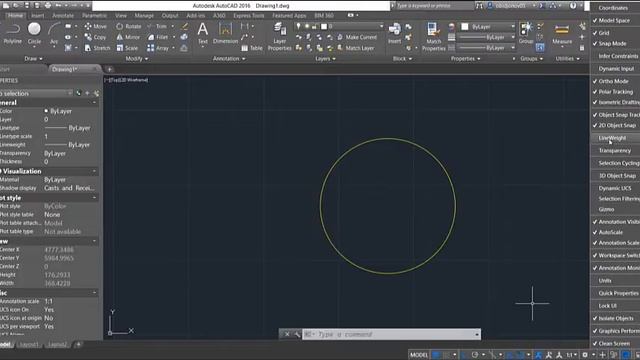Collapse the Visualization properties section
The width and height of the screenshot is (640, 360).
pos(94,171)
